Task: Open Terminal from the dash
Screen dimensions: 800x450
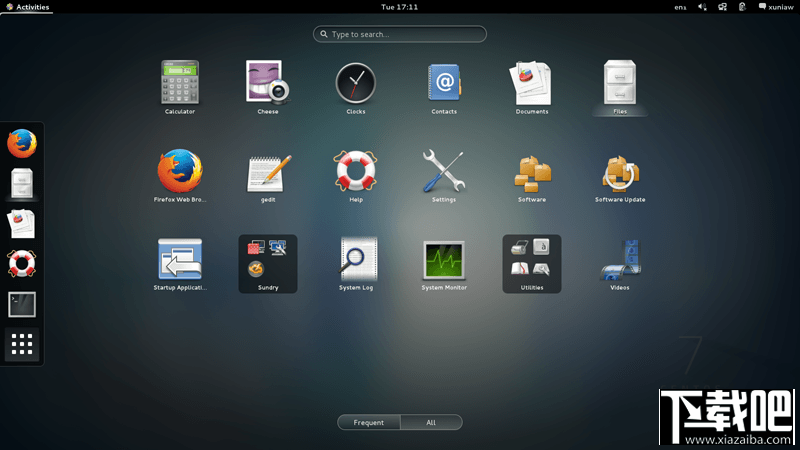Action: pyautogui.click(x=22, y=304)
